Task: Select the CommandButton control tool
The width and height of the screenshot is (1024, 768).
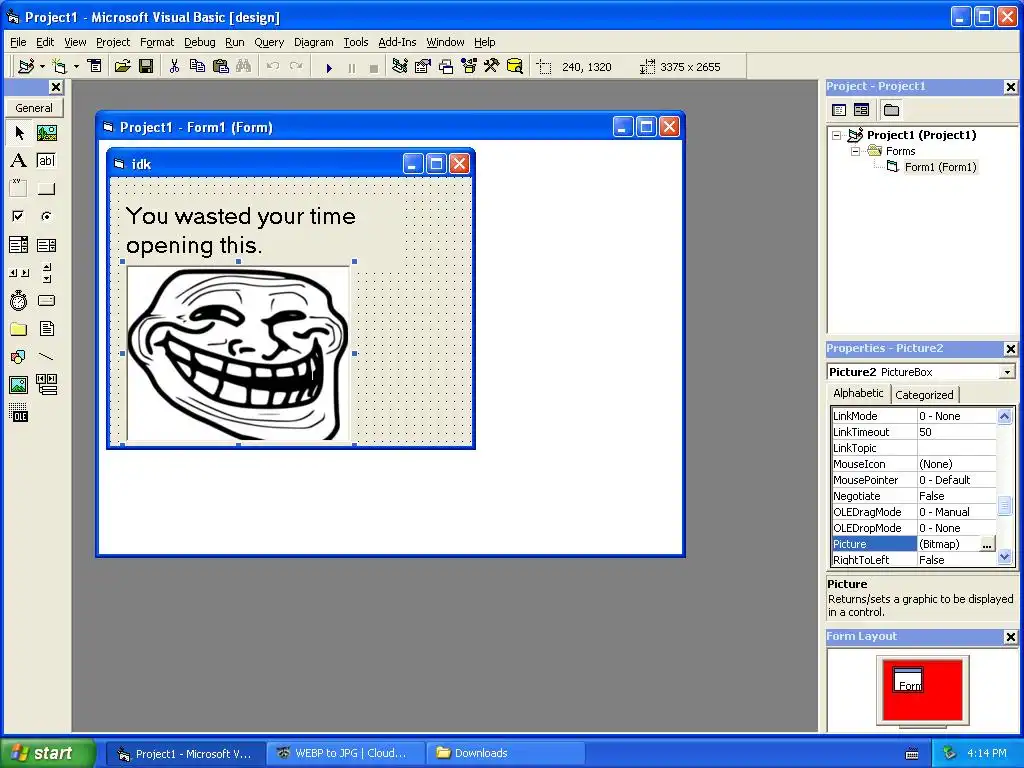Action: coord(46,189)
